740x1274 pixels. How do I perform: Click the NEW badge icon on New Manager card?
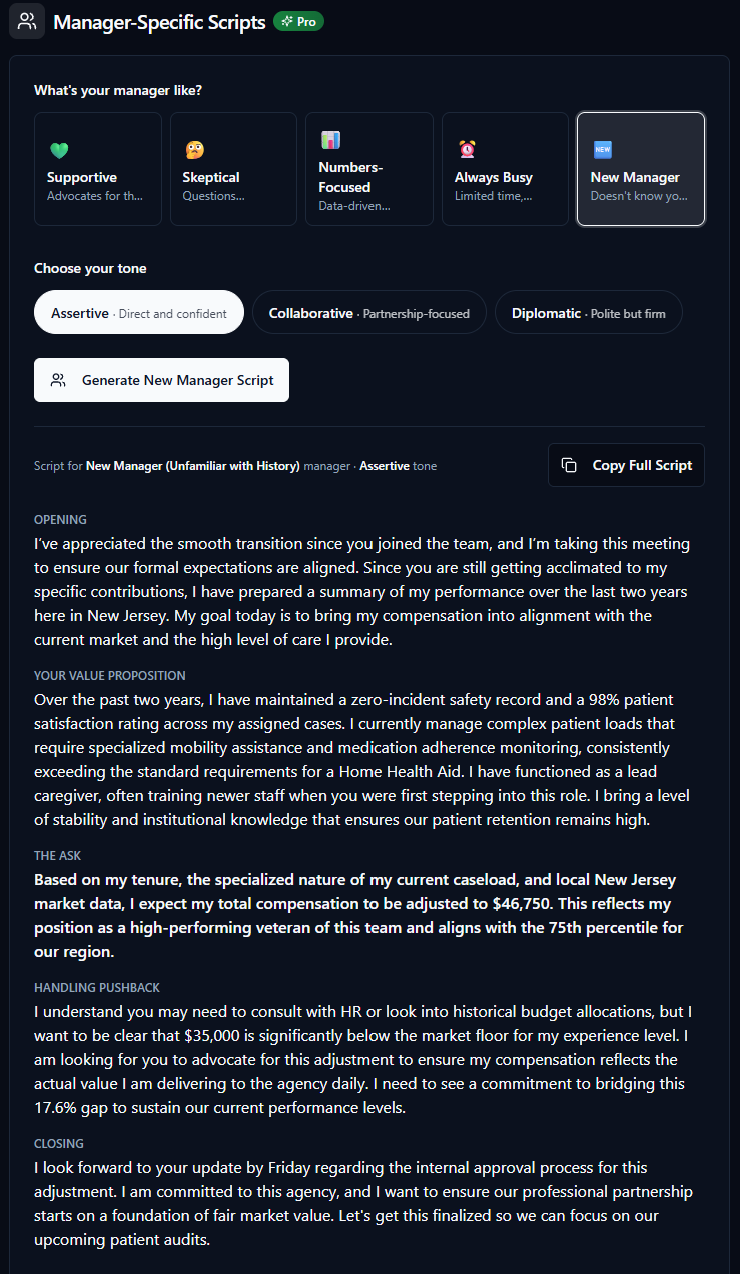[603, 149]
